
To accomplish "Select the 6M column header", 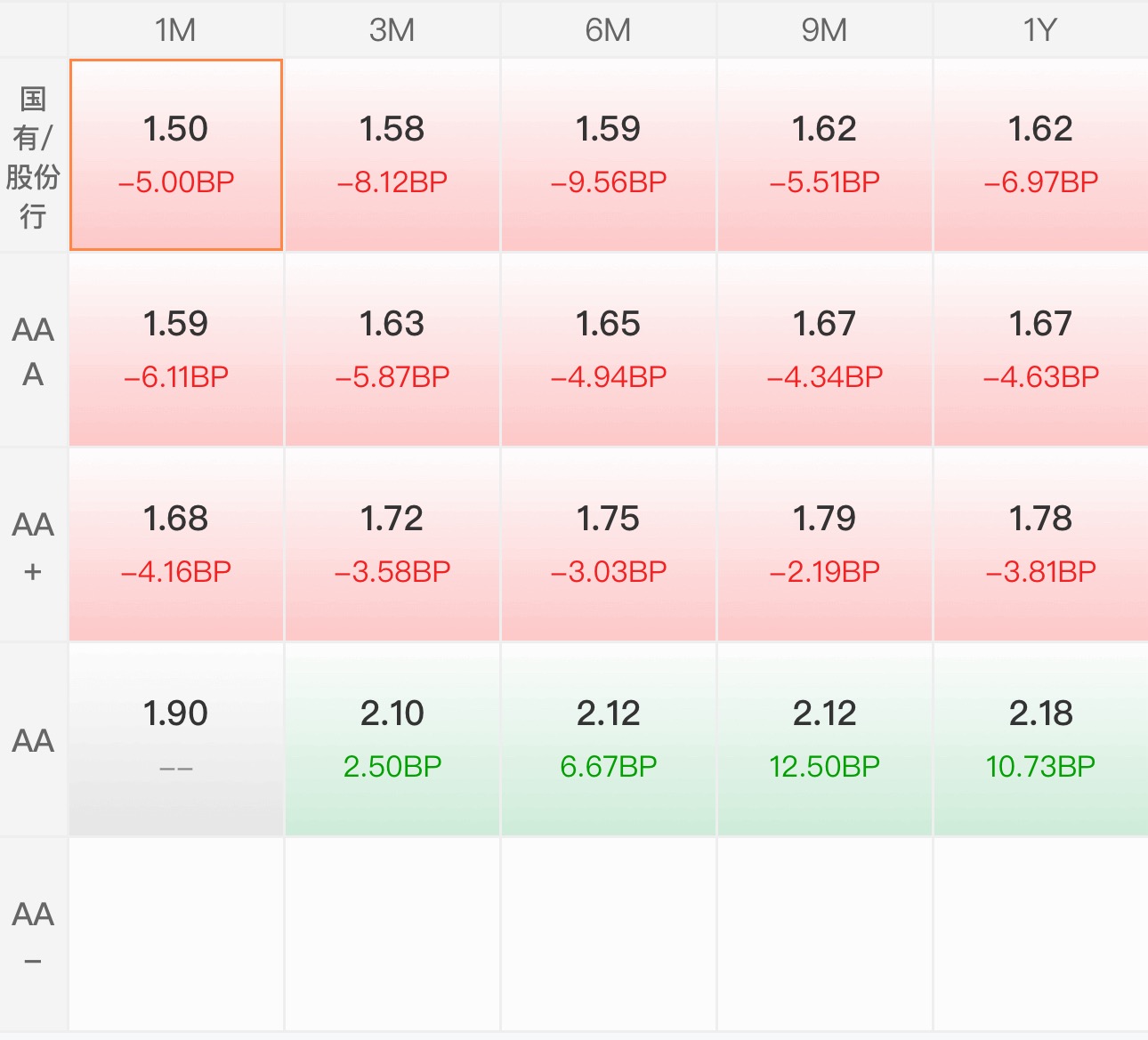I will [x=609, y=29].
